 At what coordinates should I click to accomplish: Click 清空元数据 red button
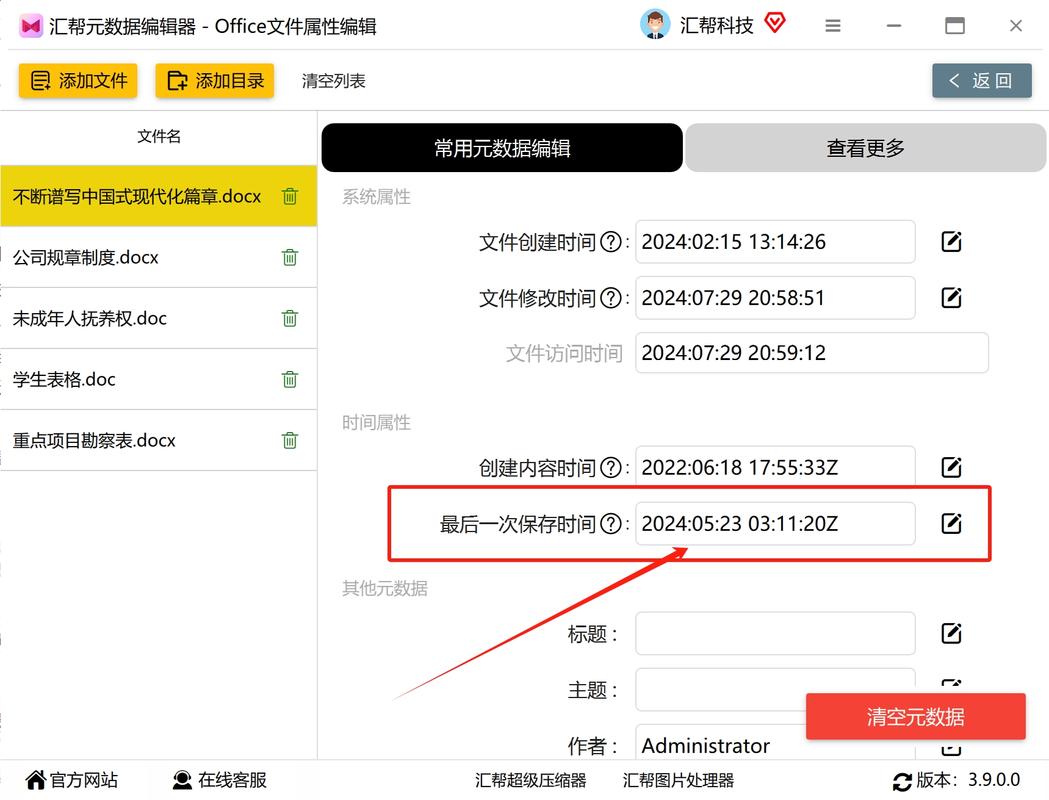[915, 716]
